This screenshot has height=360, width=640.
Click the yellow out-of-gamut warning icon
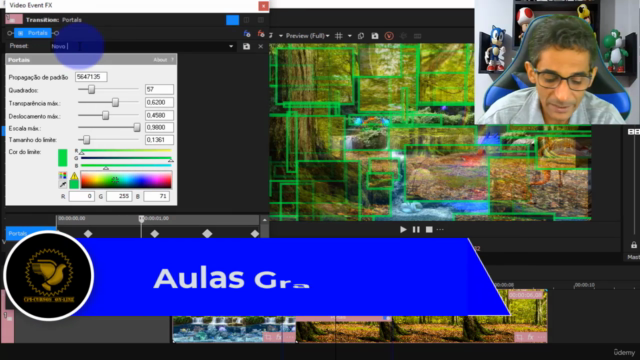[74, 176]
